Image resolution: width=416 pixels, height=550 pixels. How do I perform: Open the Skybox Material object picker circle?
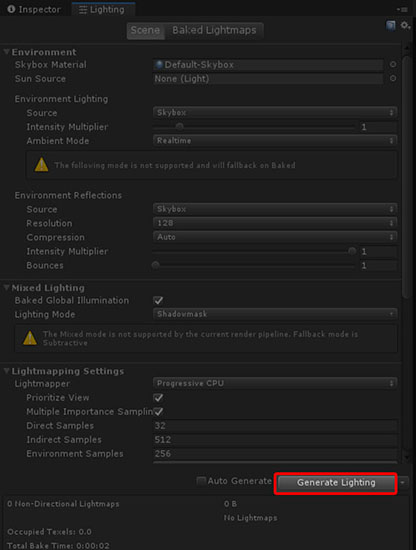[x=393, y=65]
